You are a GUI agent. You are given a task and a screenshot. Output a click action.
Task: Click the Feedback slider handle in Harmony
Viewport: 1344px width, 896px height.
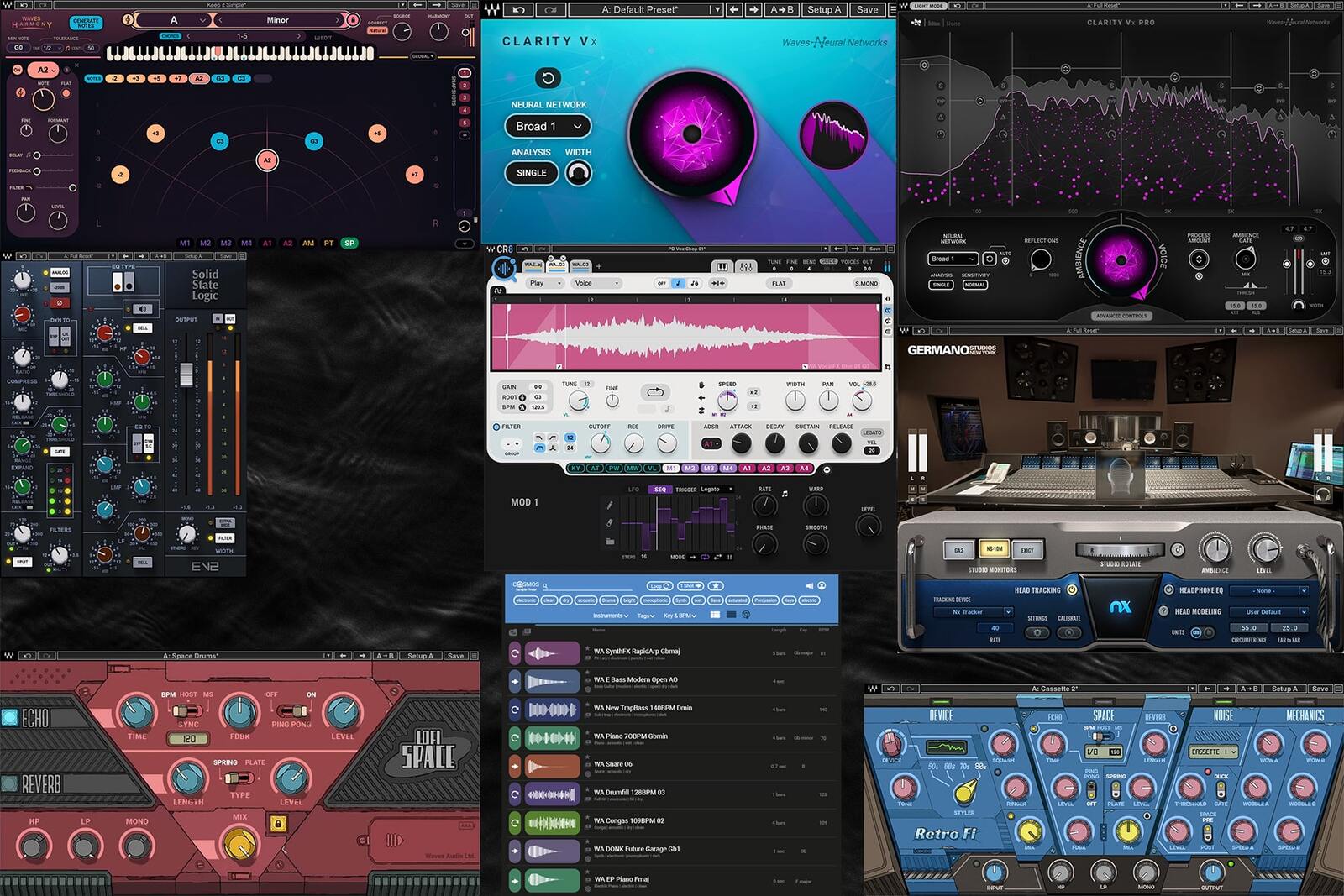(x=36, y=171)
